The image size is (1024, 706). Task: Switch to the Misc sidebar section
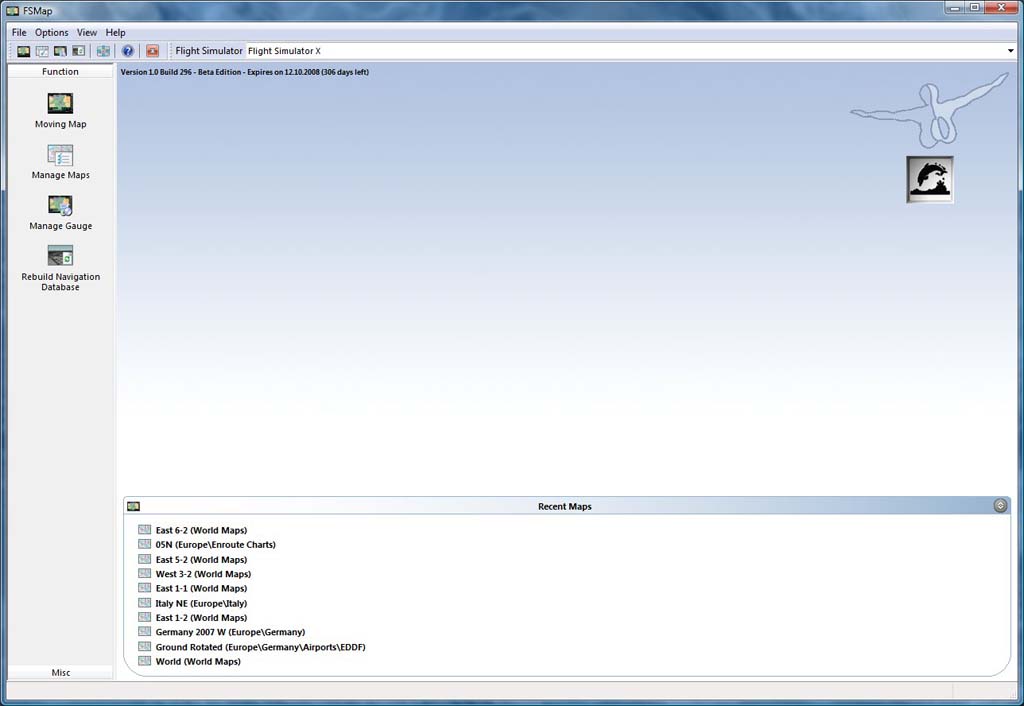click(x=61, y=673)
